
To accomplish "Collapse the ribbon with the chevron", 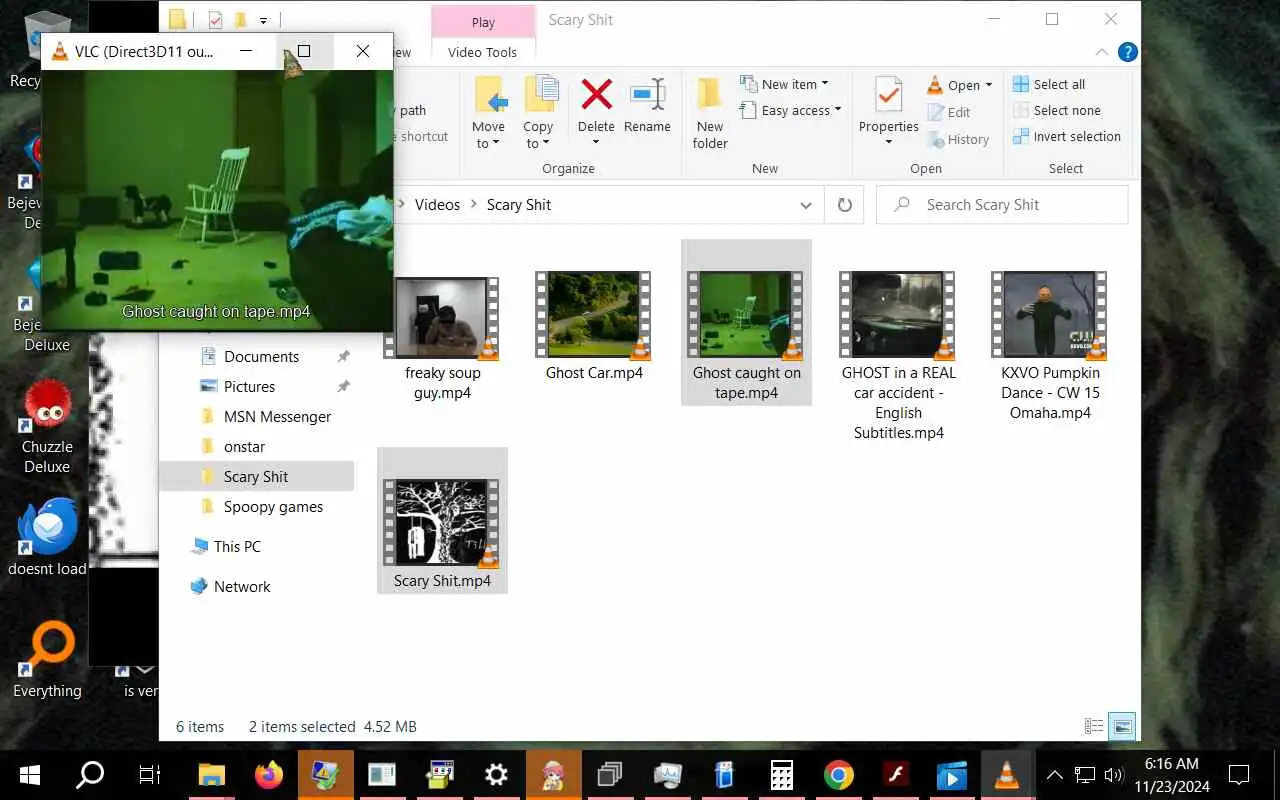I will click(x=1102, y=52).
